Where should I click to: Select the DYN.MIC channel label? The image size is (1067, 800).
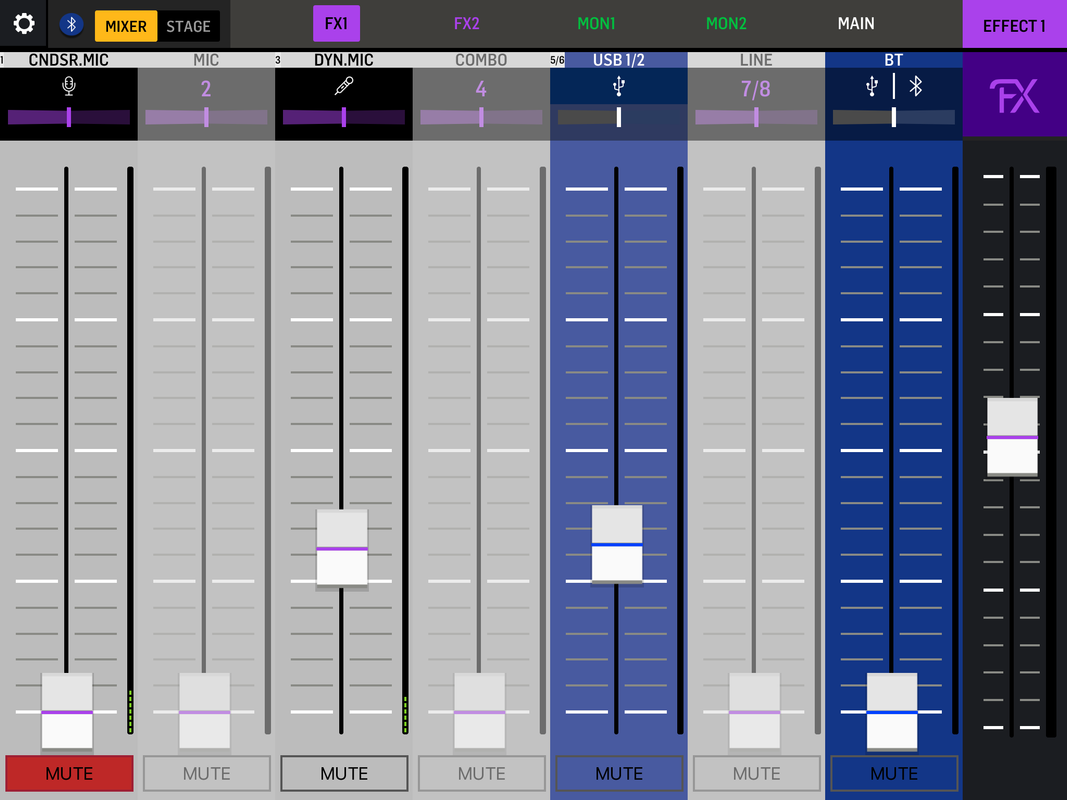[344, 60]
